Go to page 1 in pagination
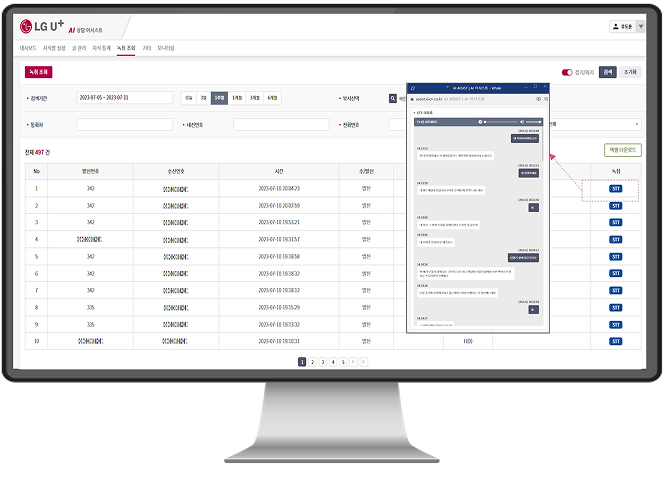The height and width of the screenshot is (480, 665). click(302, 362)
